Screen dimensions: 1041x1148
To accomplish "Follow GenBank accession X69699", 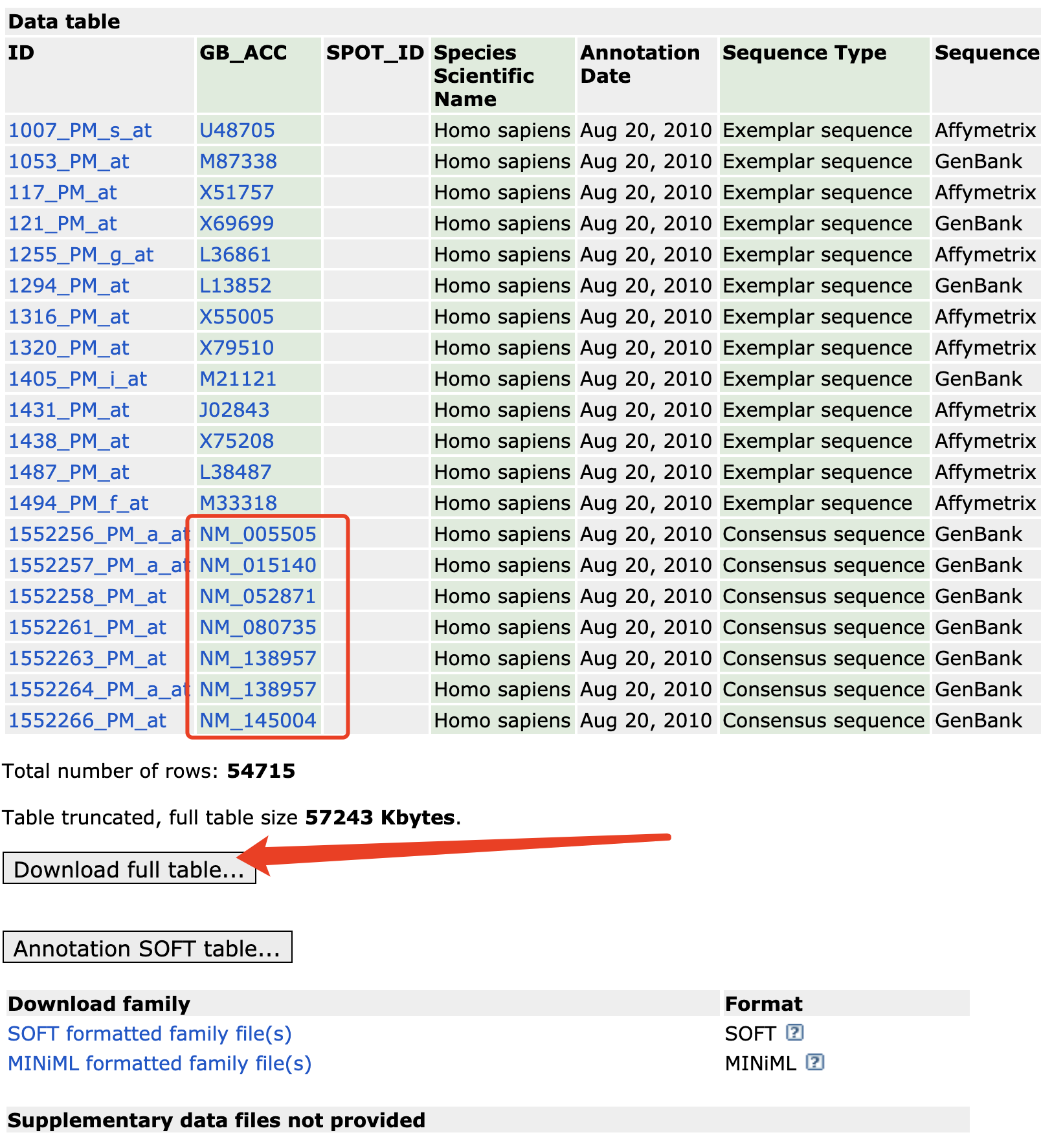I will (x=237, y=224).
